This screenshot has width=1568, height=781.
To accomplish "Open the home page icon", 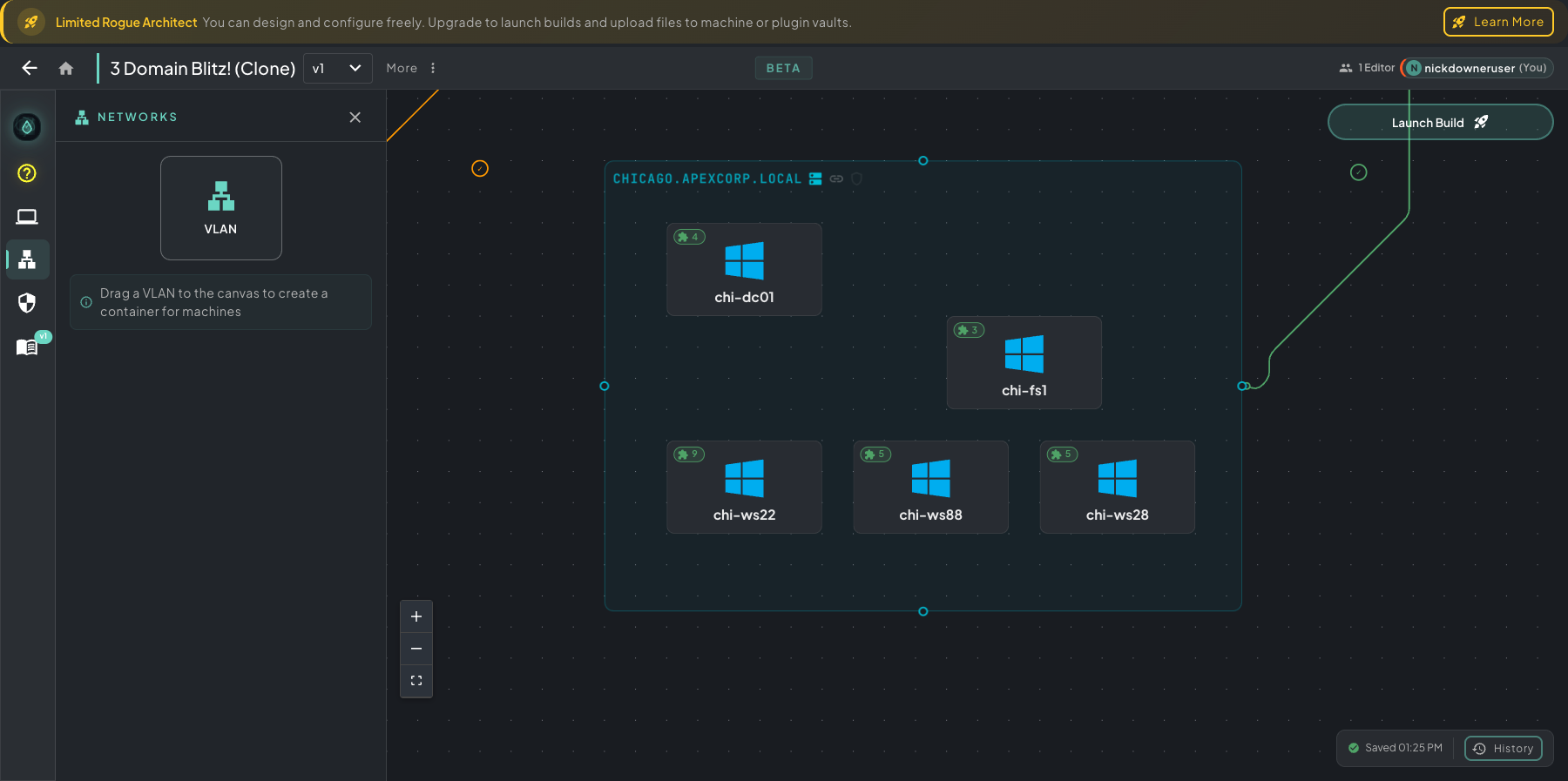I will pyautogui.click(x=66, y=68).
